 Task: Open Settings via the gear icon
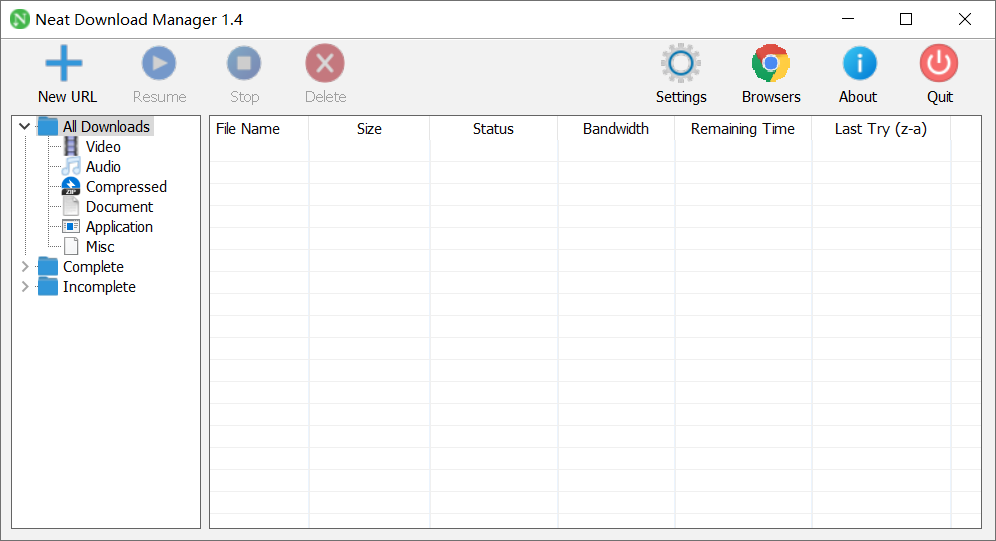tap(681, 64)
